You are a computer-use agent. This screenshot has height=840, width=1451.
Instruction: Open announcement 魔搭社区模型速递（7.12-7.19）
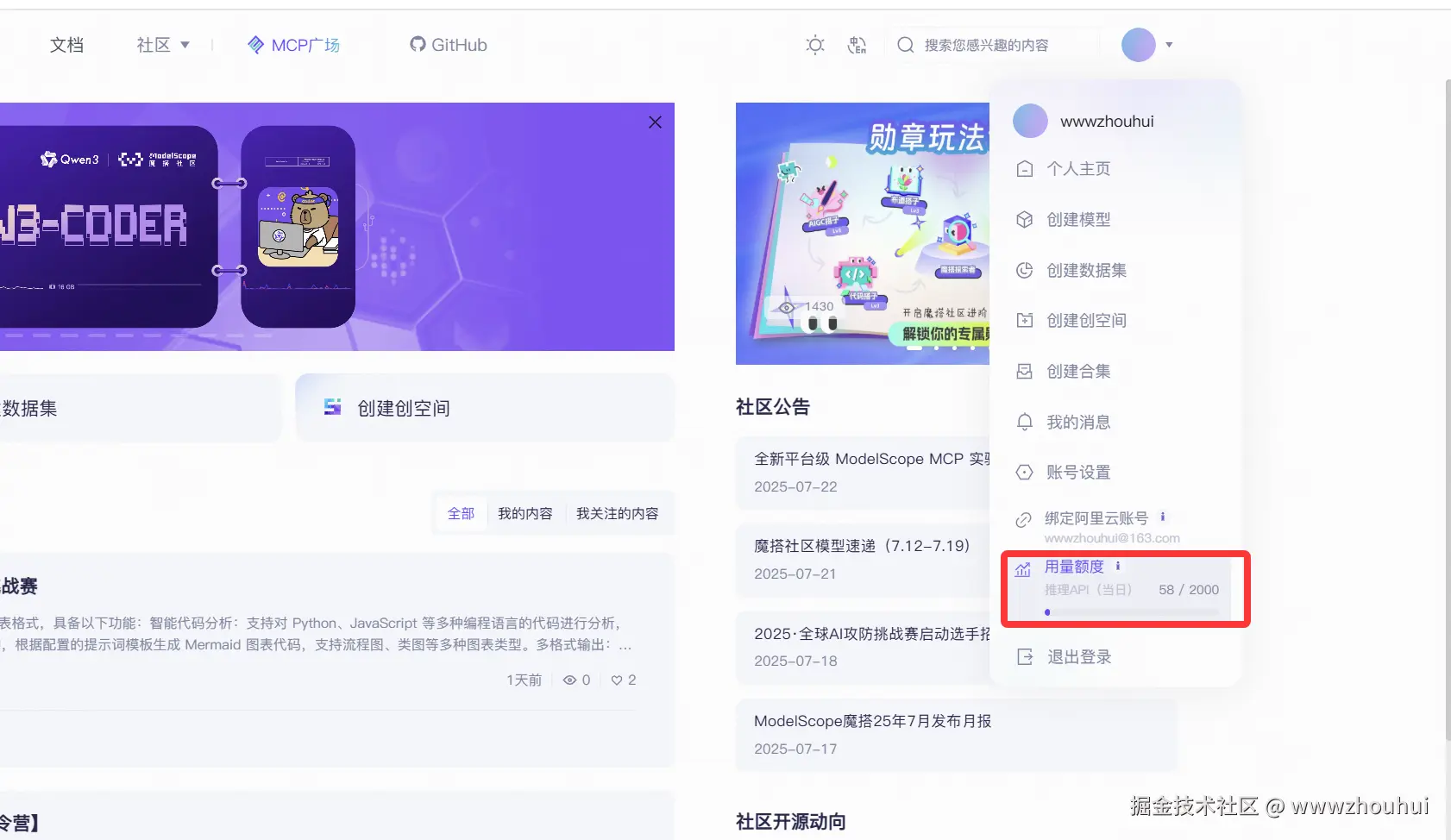pos(863,546)
